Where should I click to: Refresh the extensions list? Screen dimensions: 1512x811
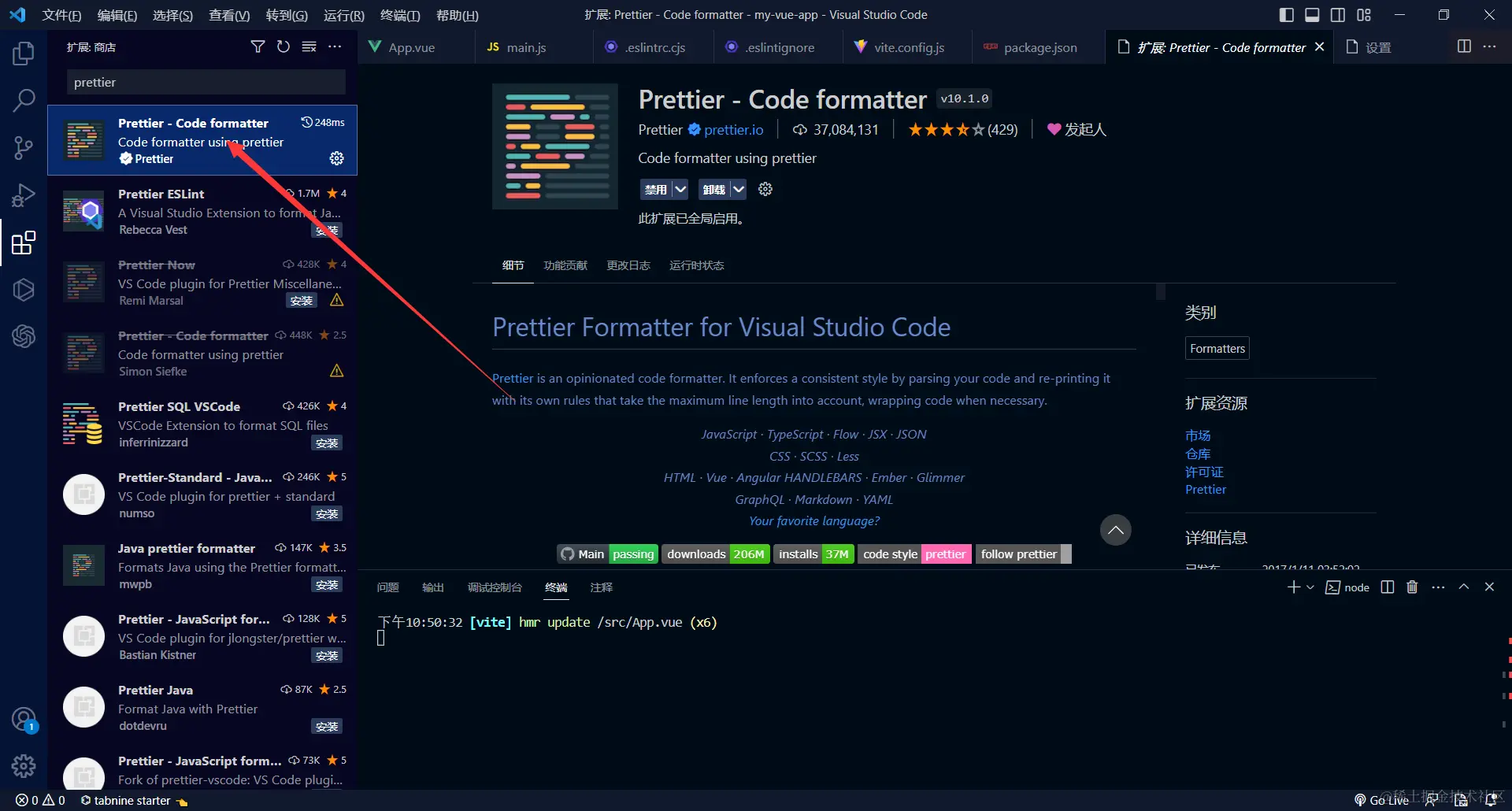283,47
